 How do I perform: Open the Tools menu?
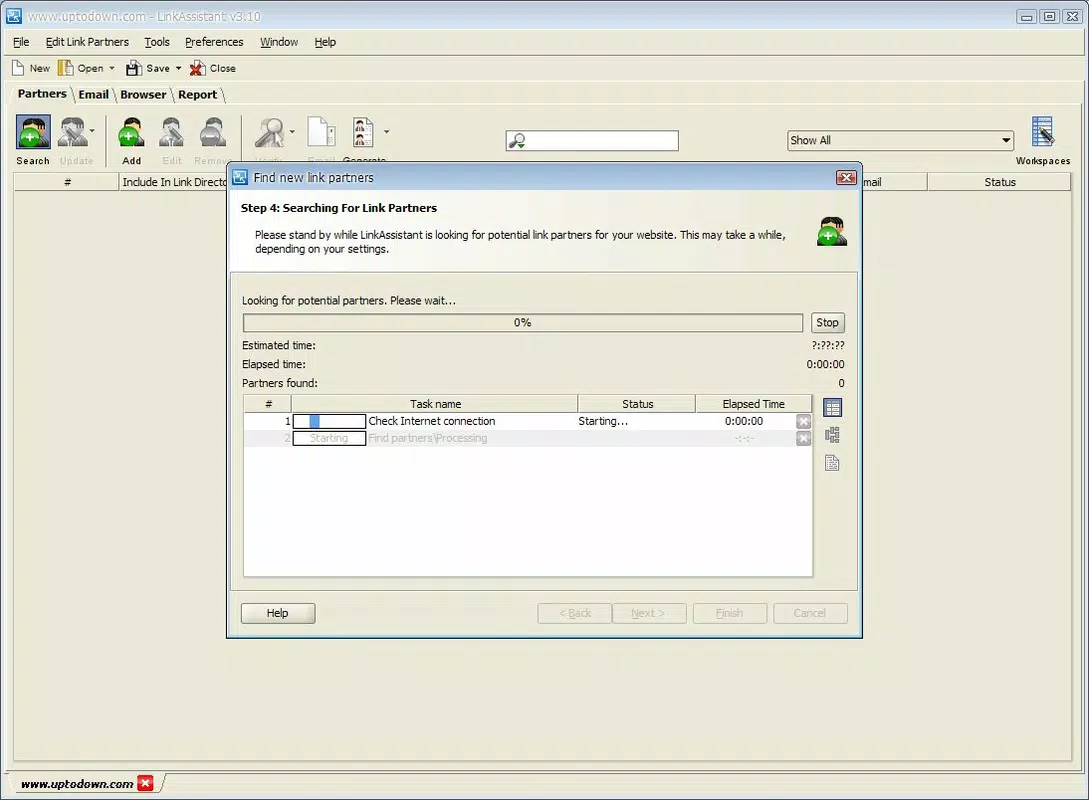(157, 42)
